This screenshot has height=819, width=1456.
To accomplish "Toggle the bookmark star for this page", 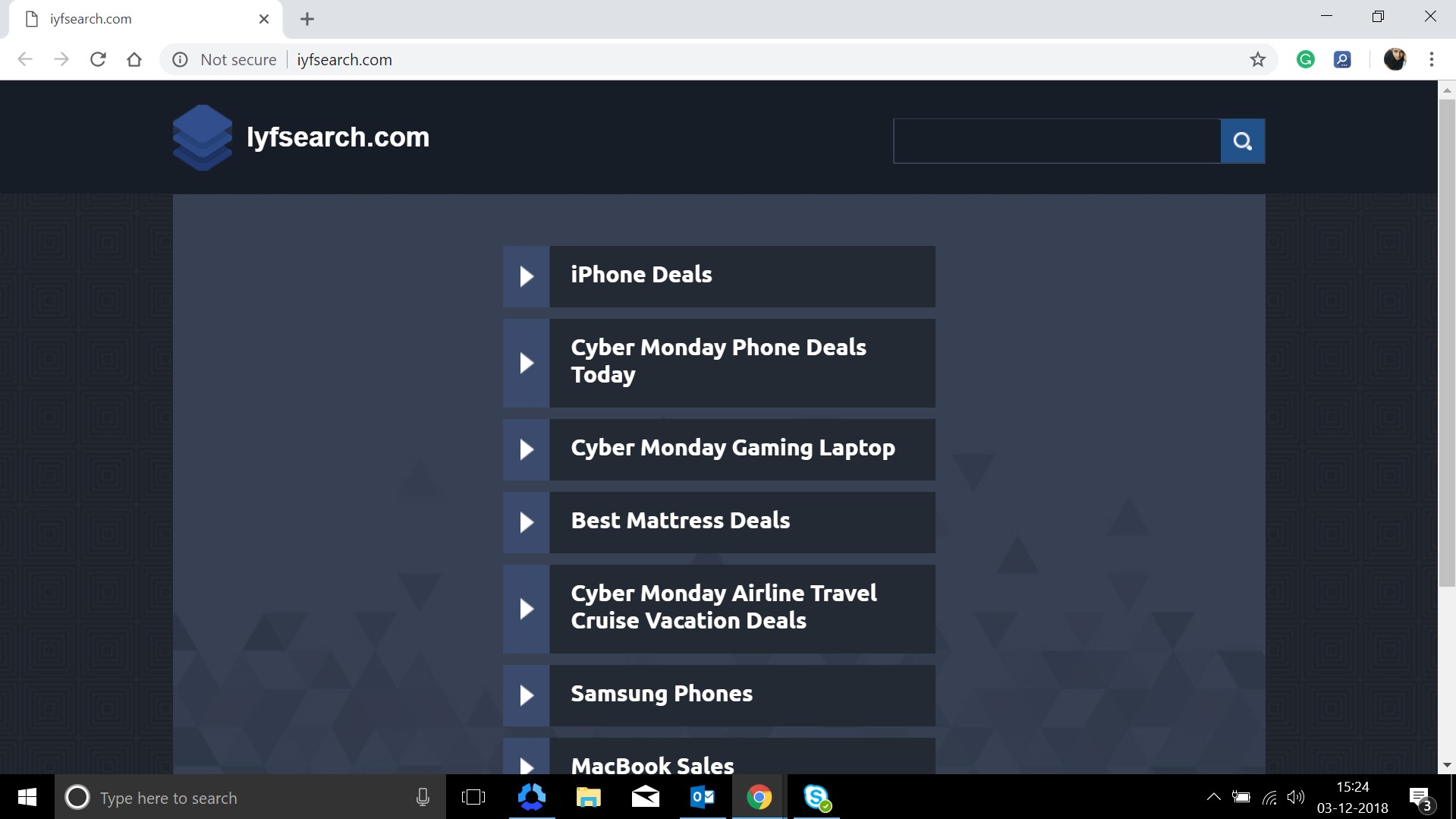I will pyautogui.click(x=1258, y=59).
